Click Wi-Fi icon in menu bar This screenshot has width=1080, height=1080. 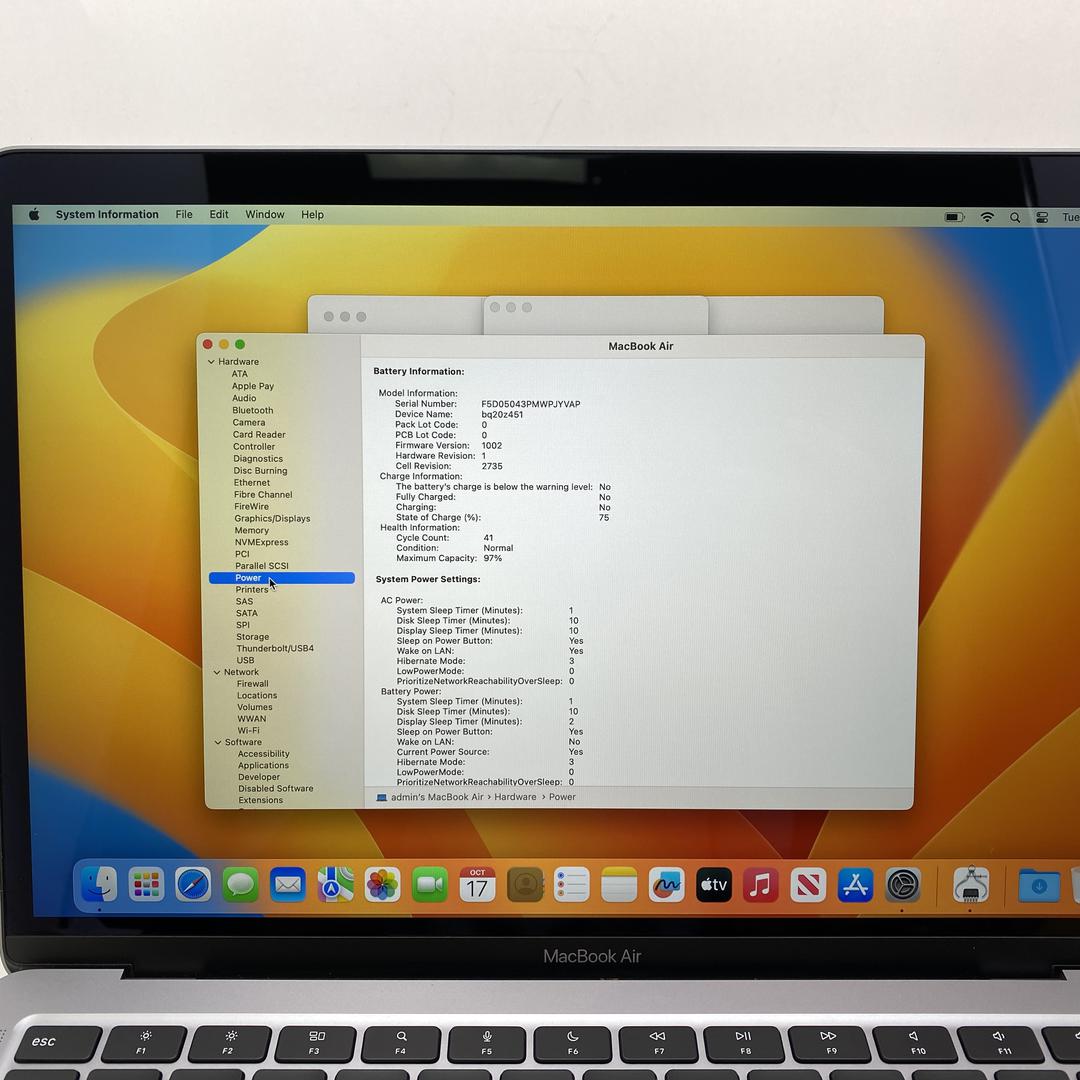pyautogui.click(x=987, y=217)
